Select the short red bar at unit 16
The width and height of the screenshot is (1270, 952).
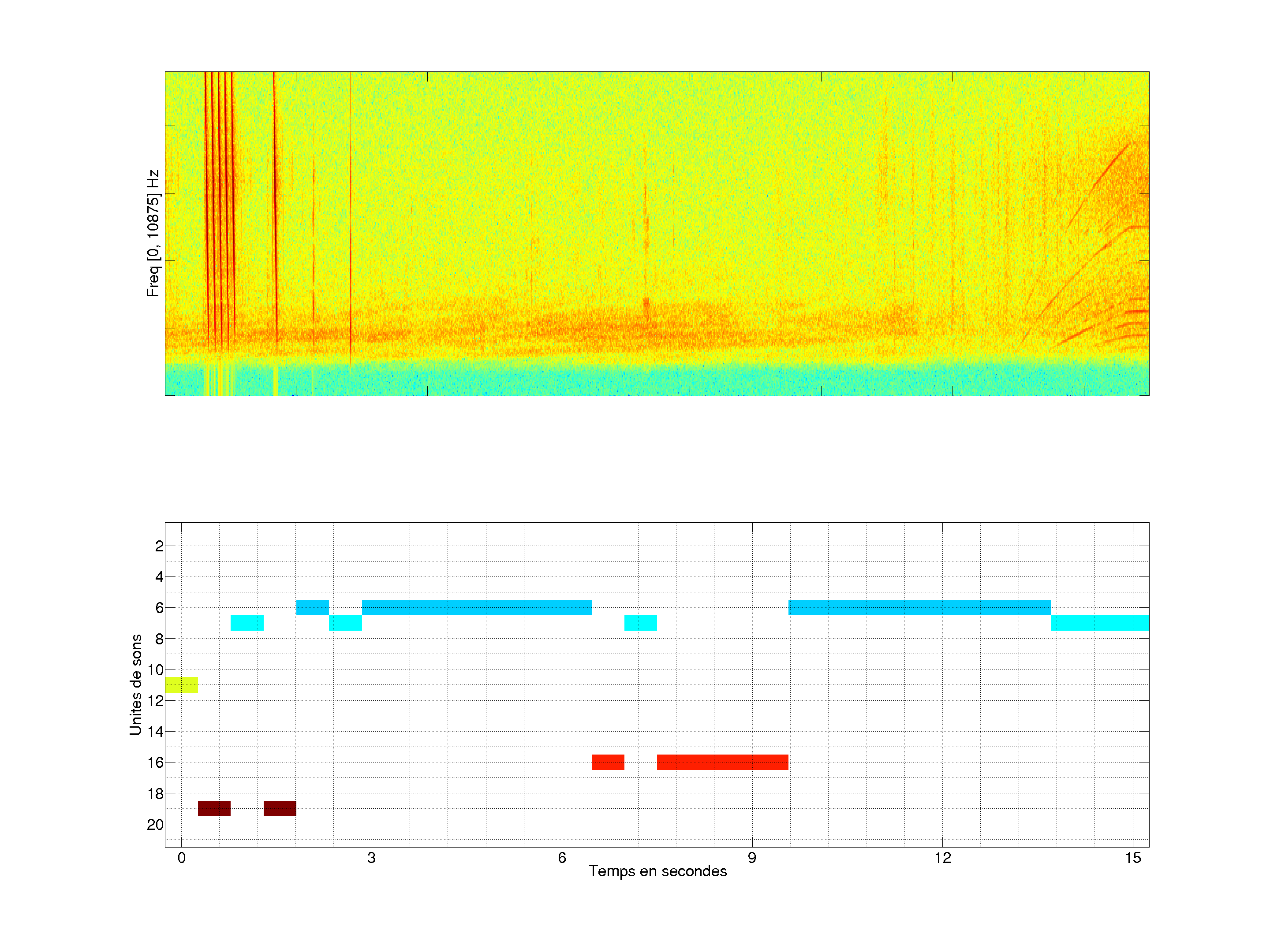[608, 762]
